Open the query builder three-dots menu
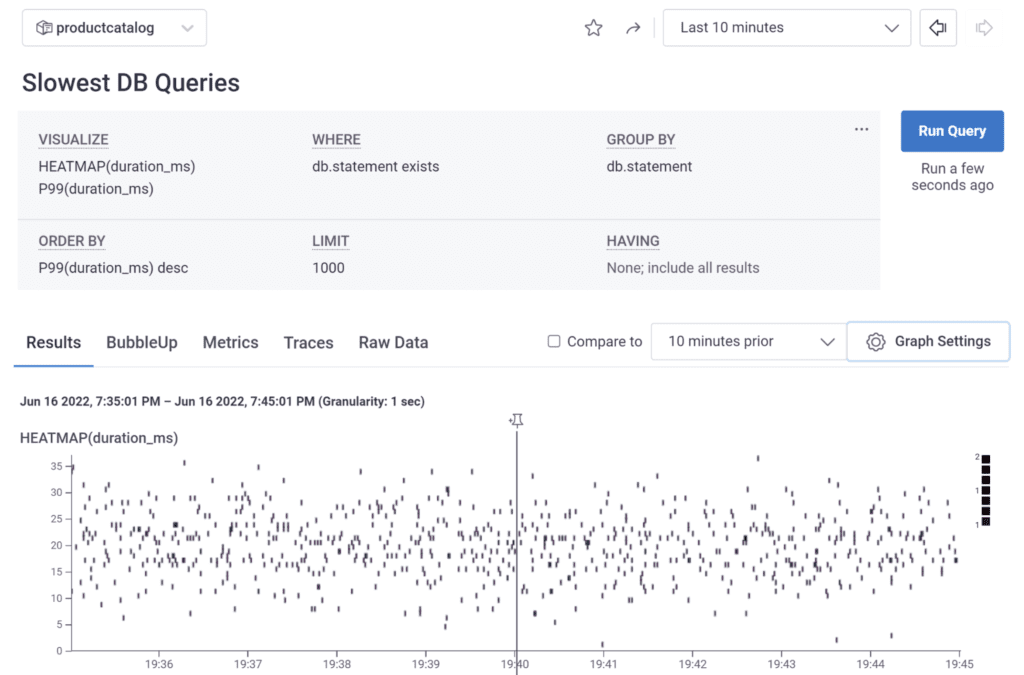This screenshot has width=1024, height=675. pyautogui.click(x=861, y=130)
